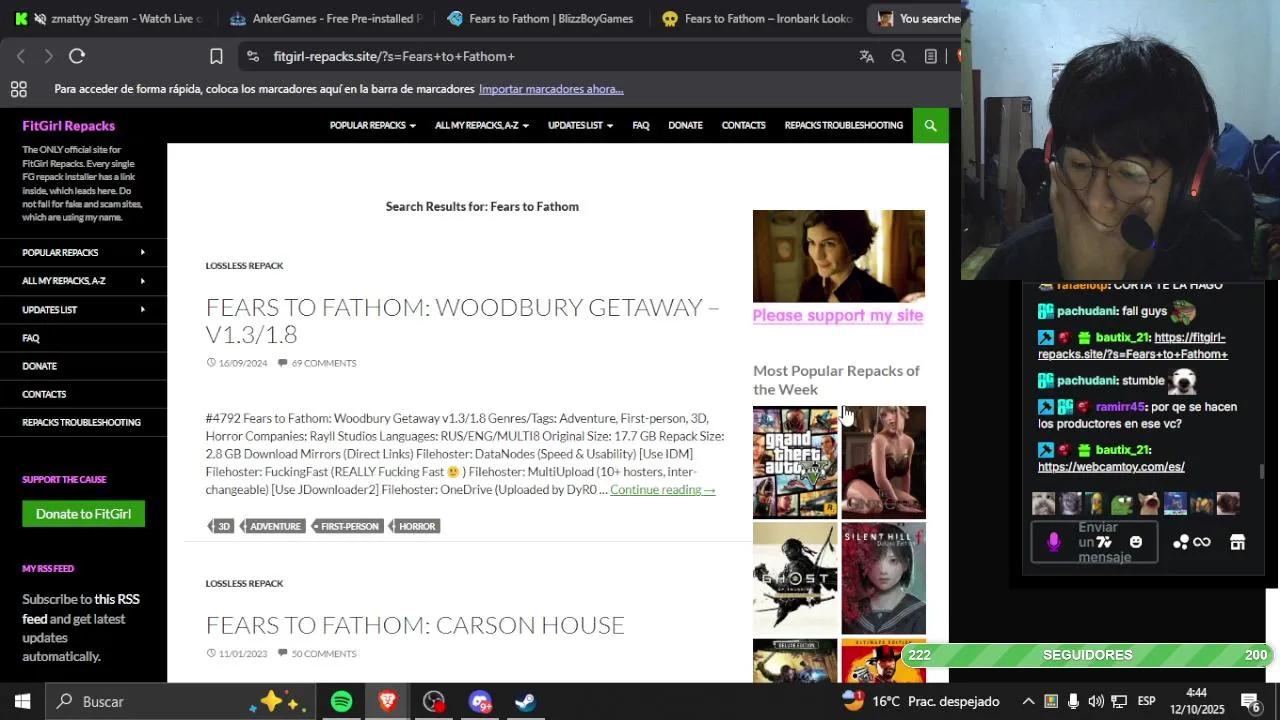This screenshot has height=720, width=1280.
Task: Open the Ghost of Tsushima repack thumbnail
Action: click(795, 578)
